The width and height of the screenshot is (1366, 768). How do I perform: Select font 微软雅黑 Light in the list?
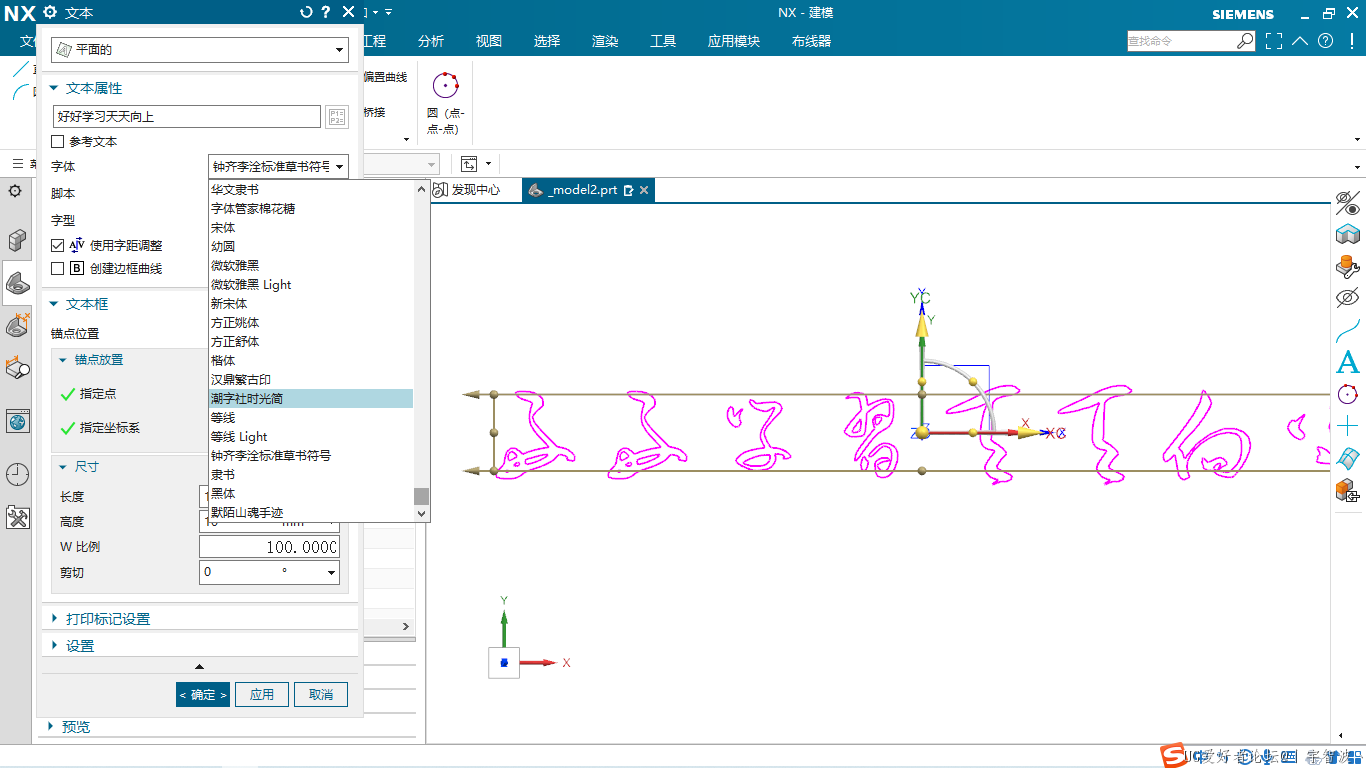pyautogui.click(x=311, y=284)
